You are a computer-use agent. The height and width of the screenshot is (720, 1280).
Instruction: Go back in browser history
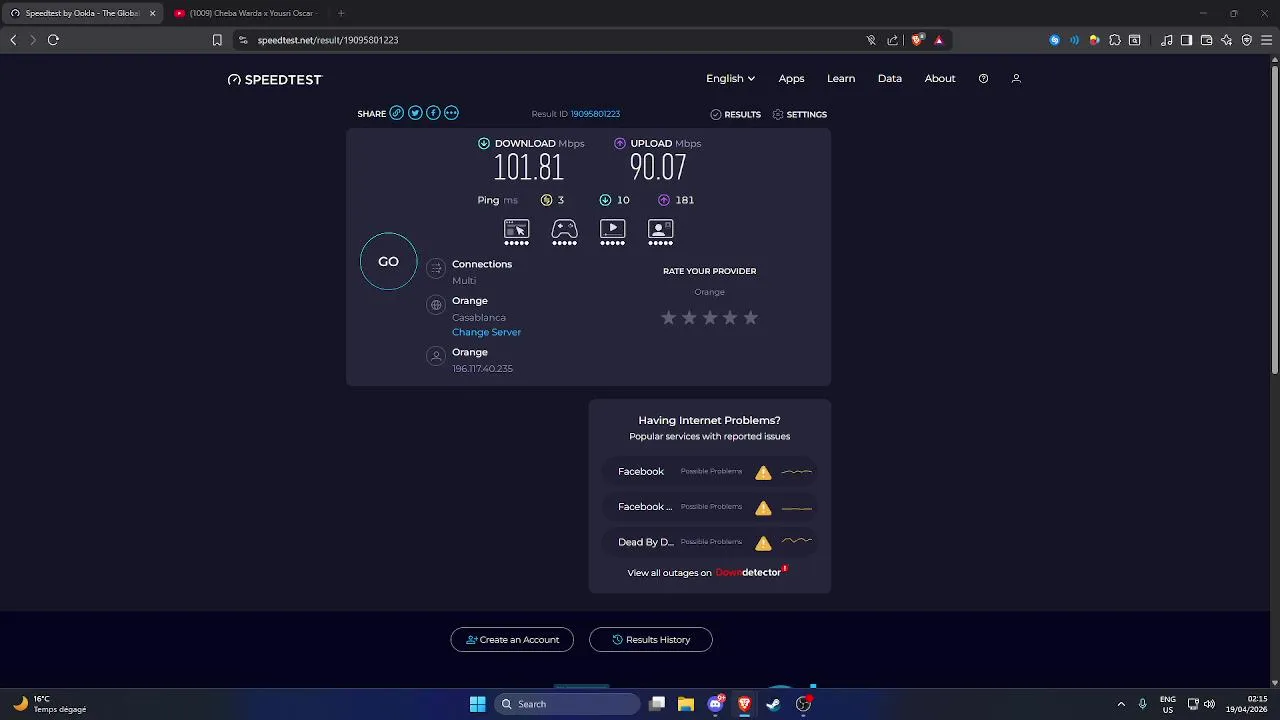point(13,40)
